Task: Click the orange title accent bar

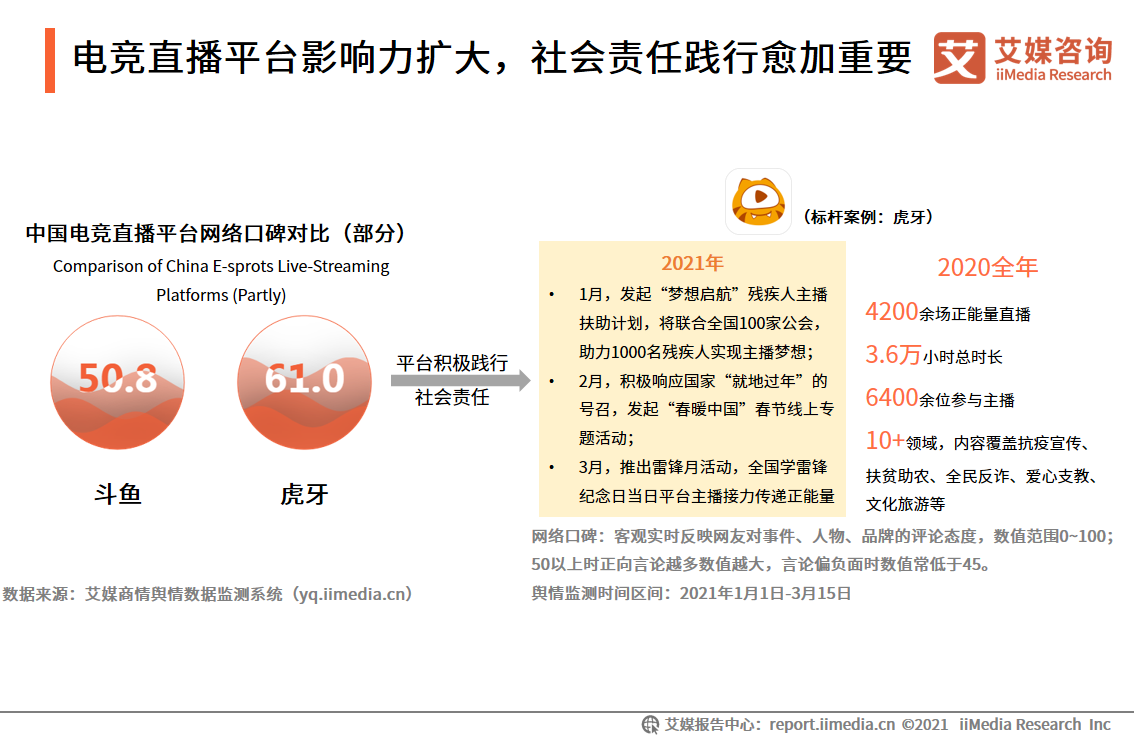Action: 51,60
